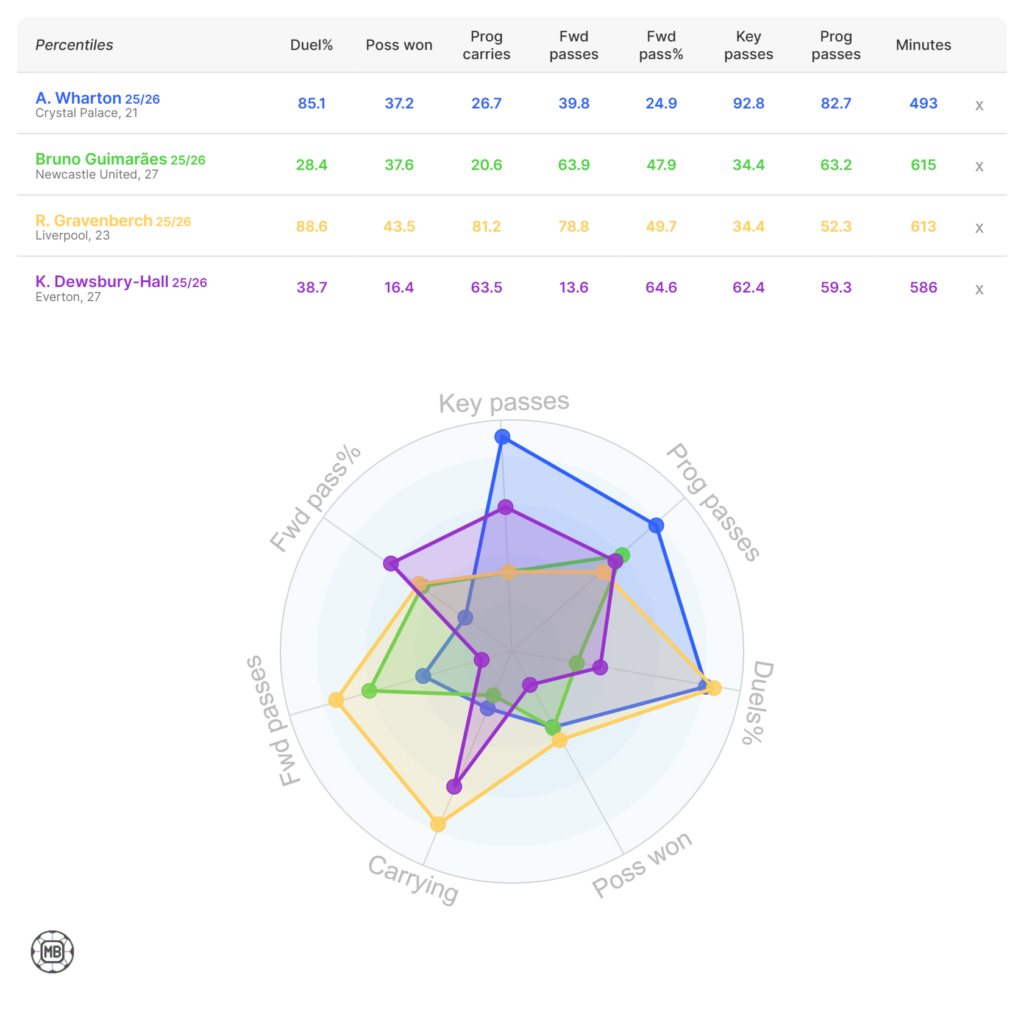The width and height of the screenshot is (1024, 1019).
Task: Click Wharton's blue Prog passes radar point
Action: click(x=655, y=525)
